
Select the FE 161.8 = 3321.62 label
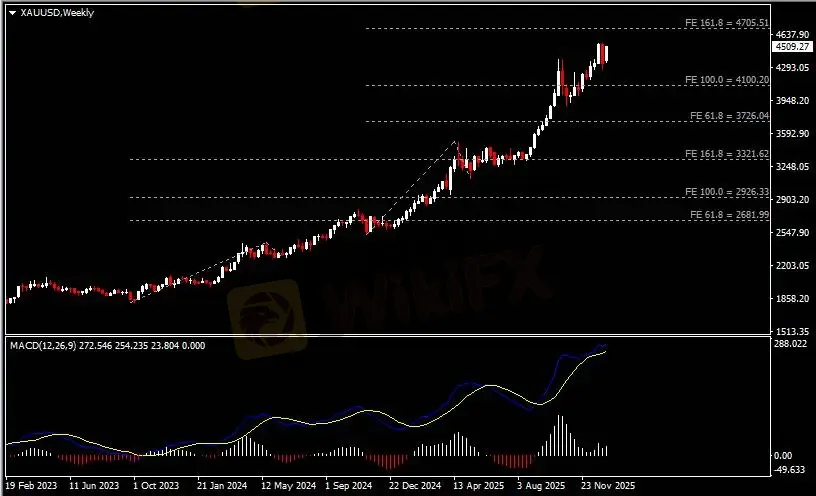click(726, 154)
